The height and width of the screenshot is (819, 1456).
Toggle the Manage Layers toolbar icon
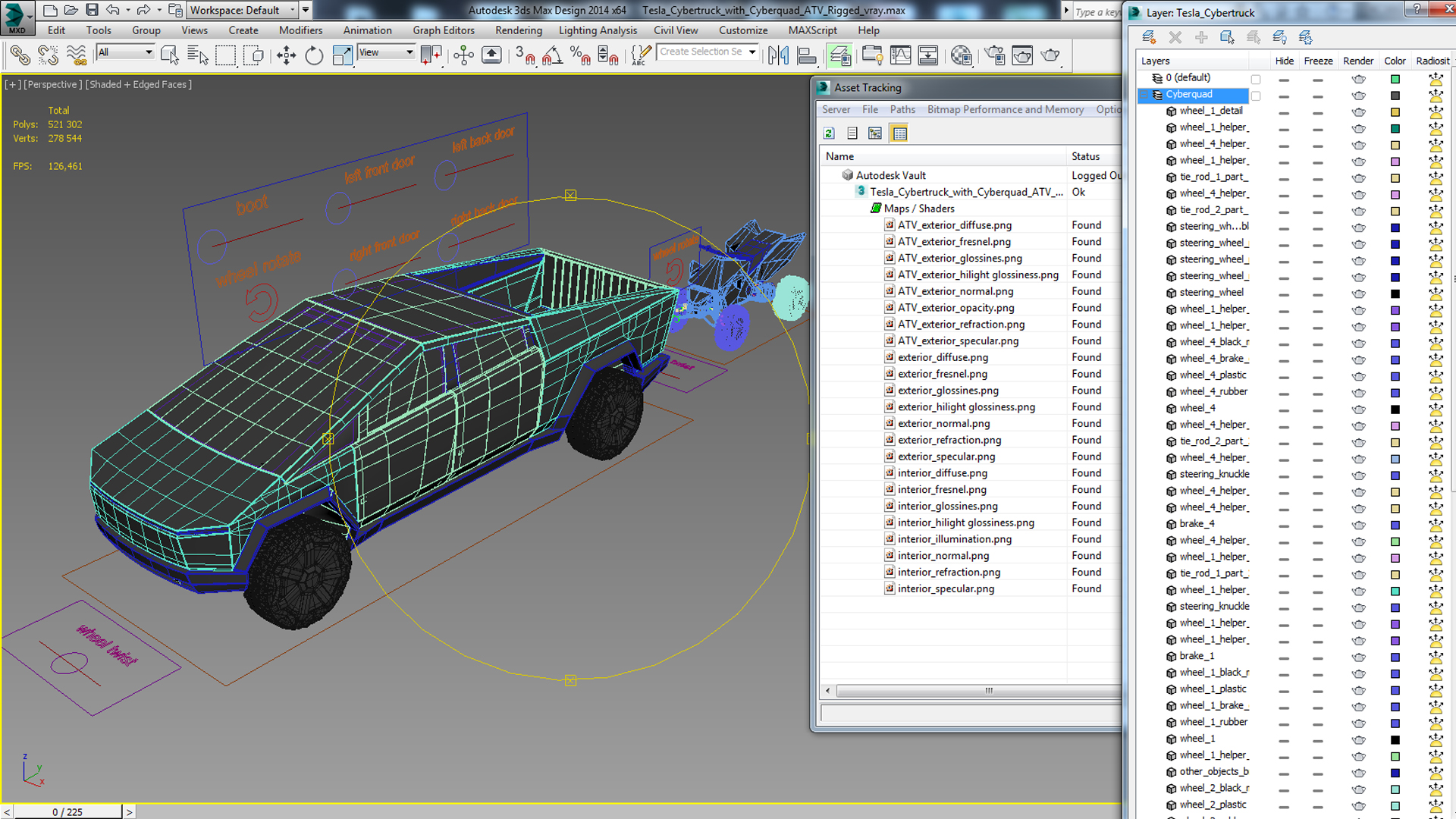(x=839, y=55)
